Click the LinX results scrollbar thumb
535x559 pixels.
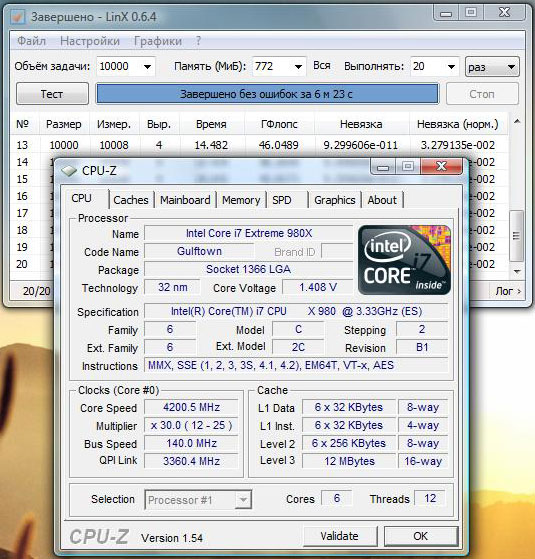(x=516, y=236)
